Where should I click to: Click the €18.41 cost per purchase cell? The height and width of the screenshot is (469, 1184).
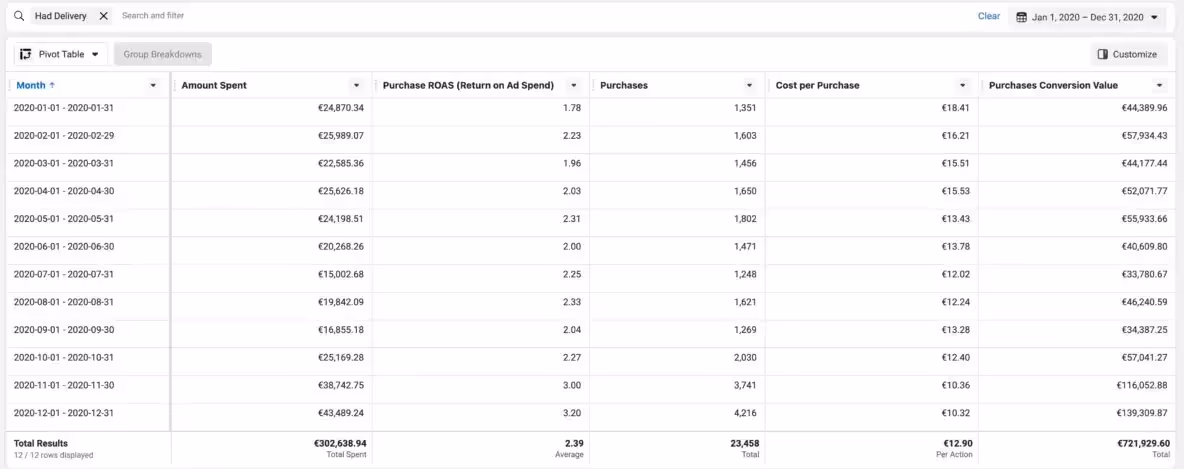(x=956, y=108)
